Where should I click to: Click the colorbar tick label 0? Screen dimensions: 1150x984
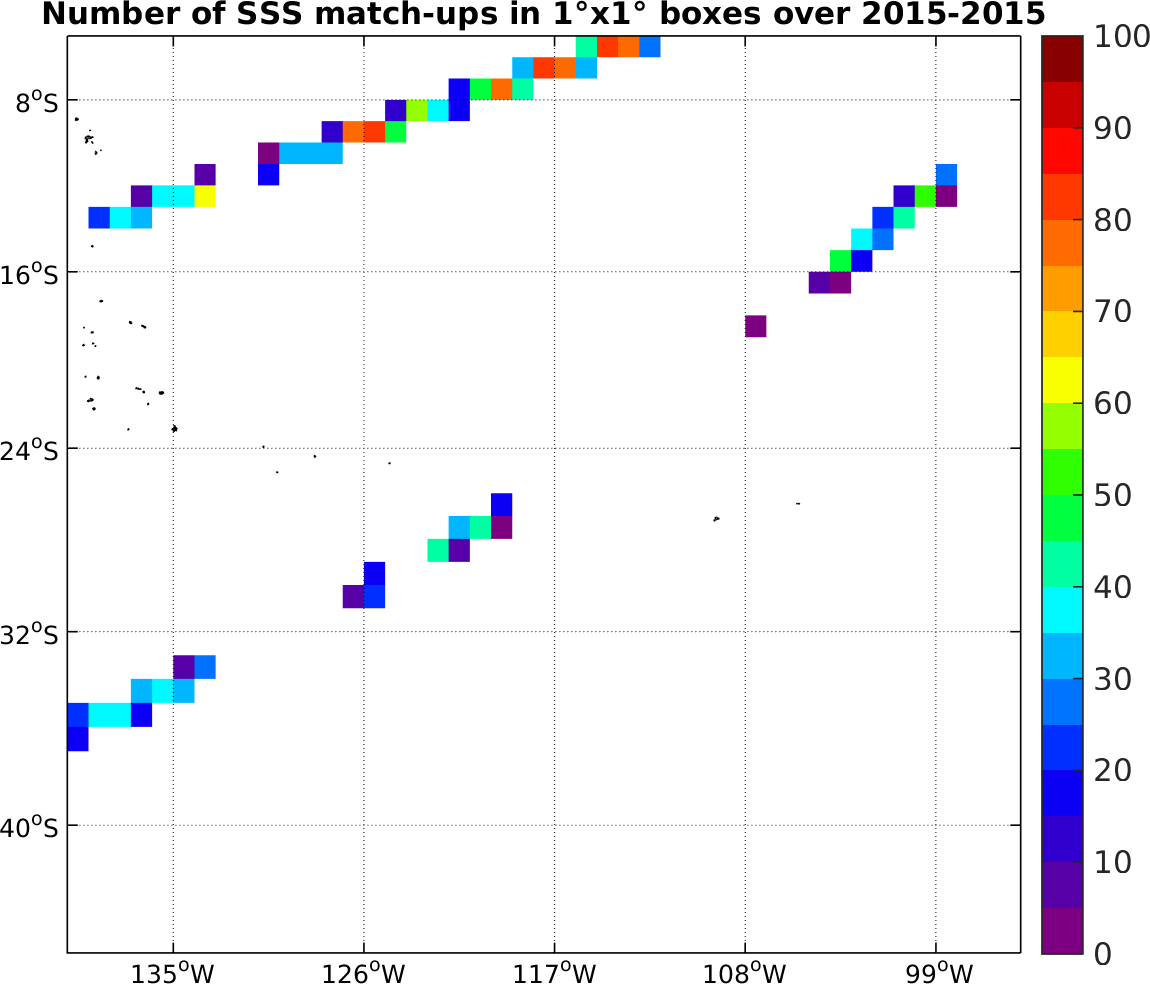(1103, 954)
